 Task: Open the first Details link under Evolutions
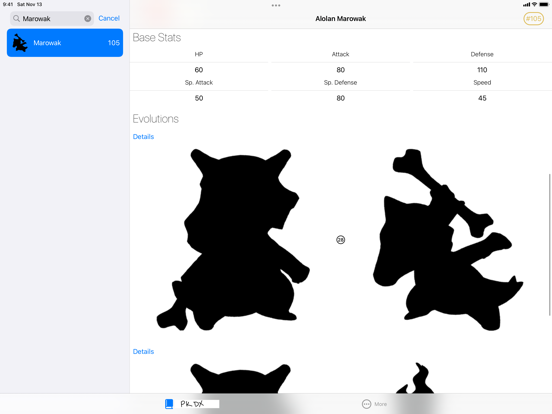point(143,137)
